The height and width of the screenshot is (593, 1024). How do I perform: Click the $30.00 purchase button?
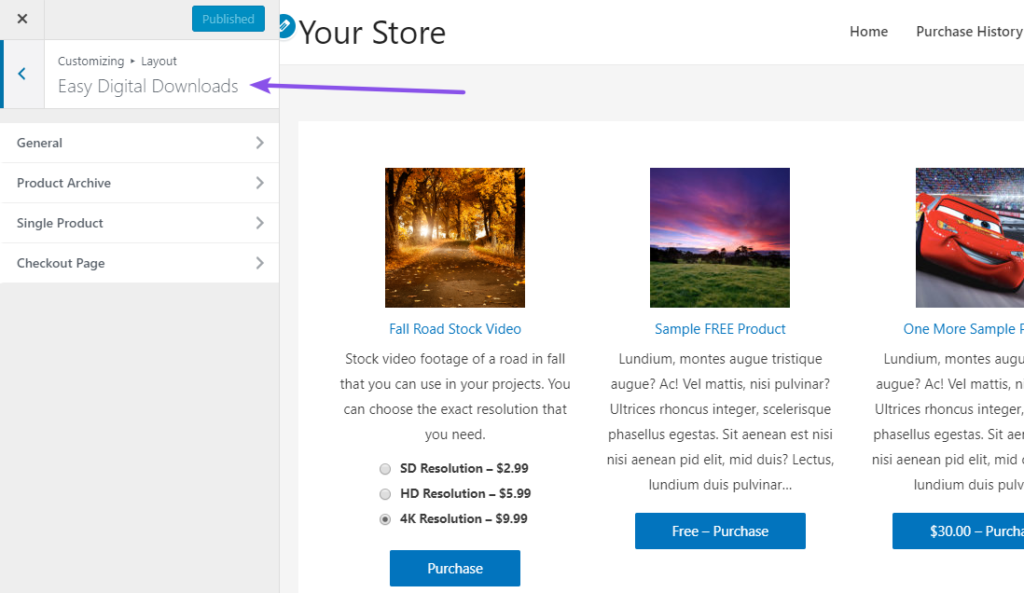click(959, 531)
